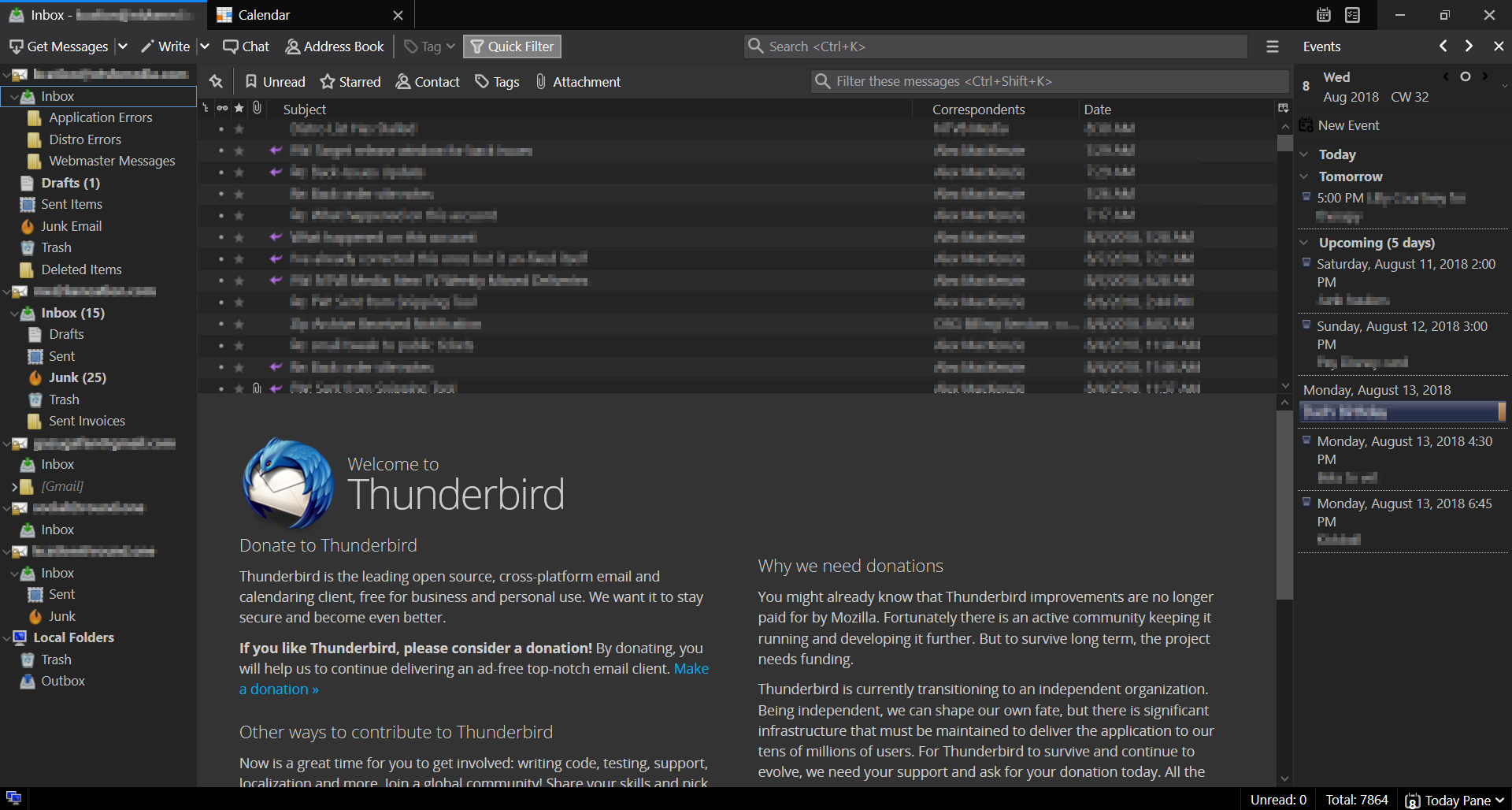Toggle the Starred quick filter
This screenshot has height=810, width=1512.
350,81
